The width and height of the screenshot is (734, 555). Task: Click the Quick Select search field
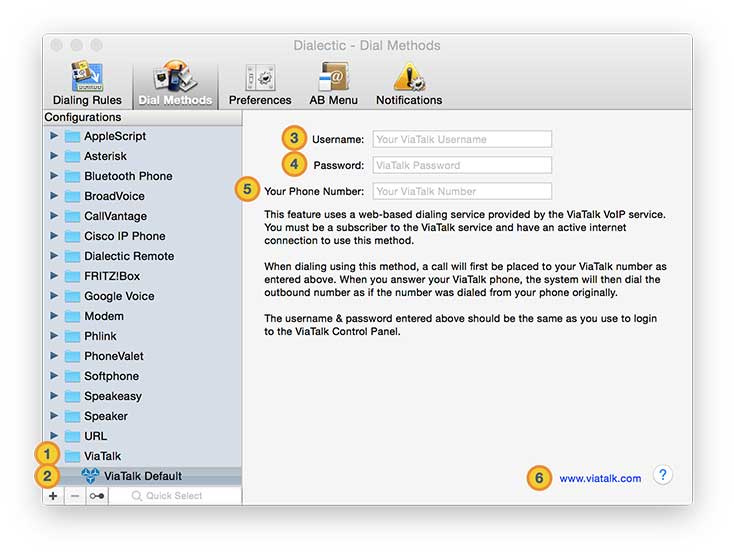(175, 496)
